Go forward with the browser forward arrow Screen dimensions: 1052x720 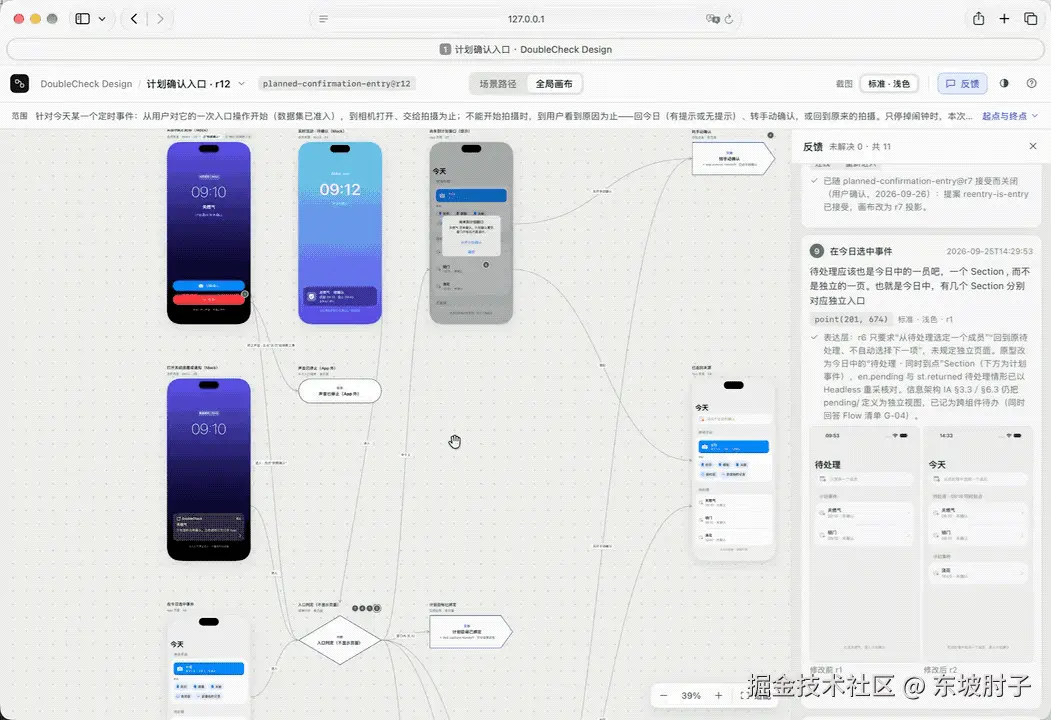pos(160,19)
